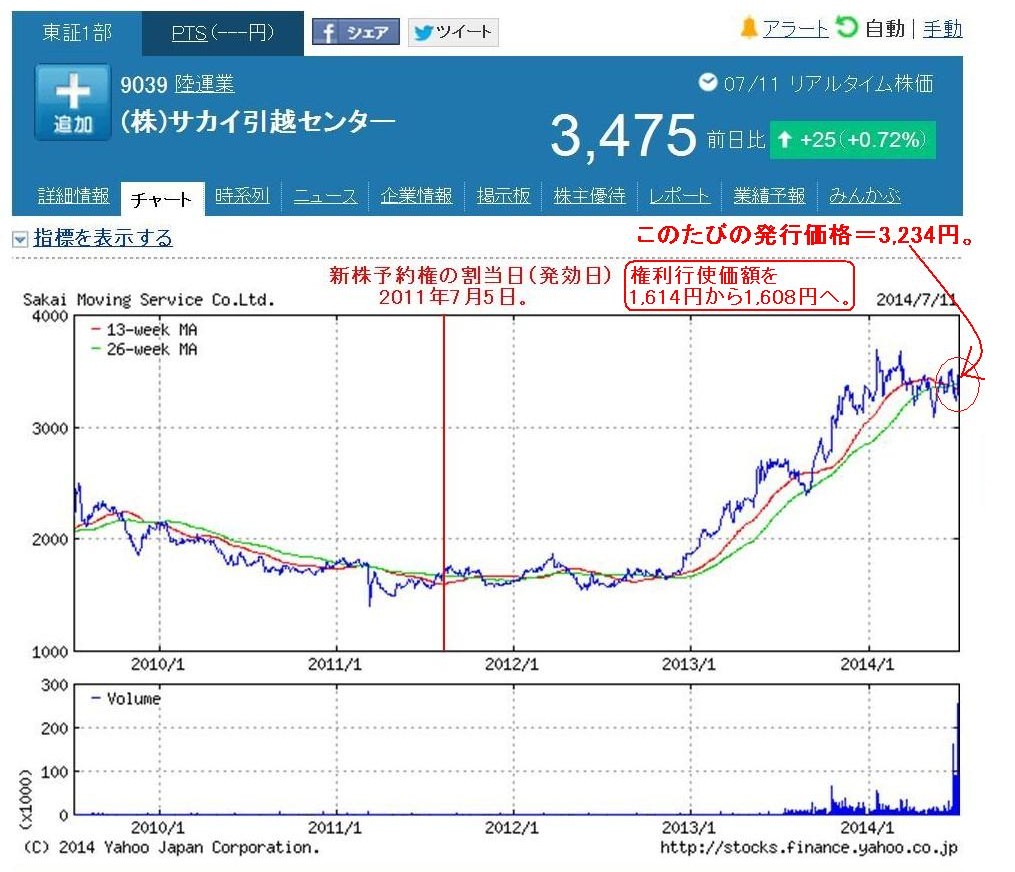The height and width of the screenshot is (872, 1015).
Task: Select the 東証1部 tab
Action: 77,33
